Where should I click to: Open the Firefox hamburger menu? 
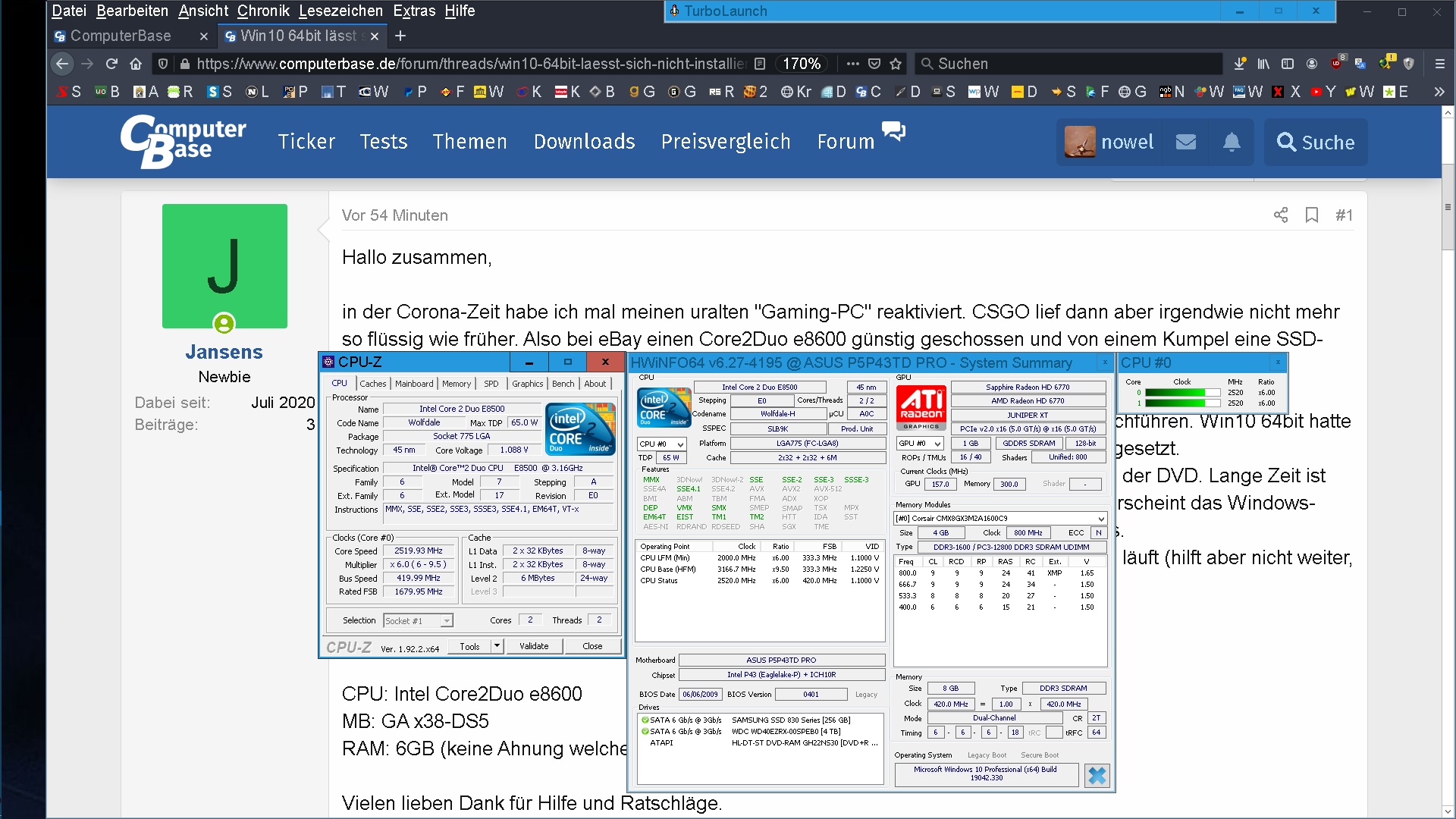coord(1439,64)
